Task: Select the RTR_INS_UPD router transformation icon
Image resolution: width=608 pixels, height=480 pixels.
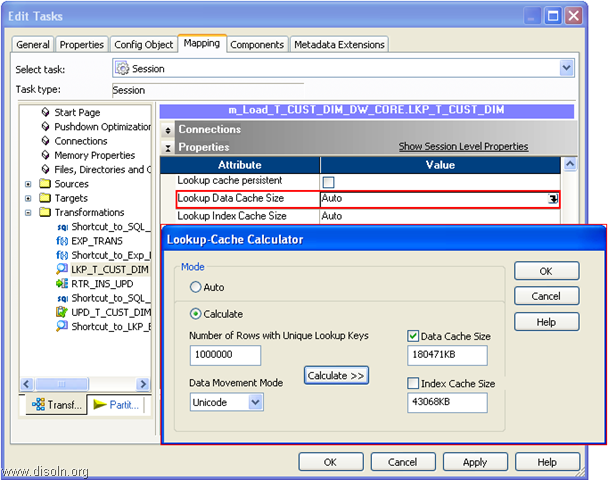Action: point(62,284)
